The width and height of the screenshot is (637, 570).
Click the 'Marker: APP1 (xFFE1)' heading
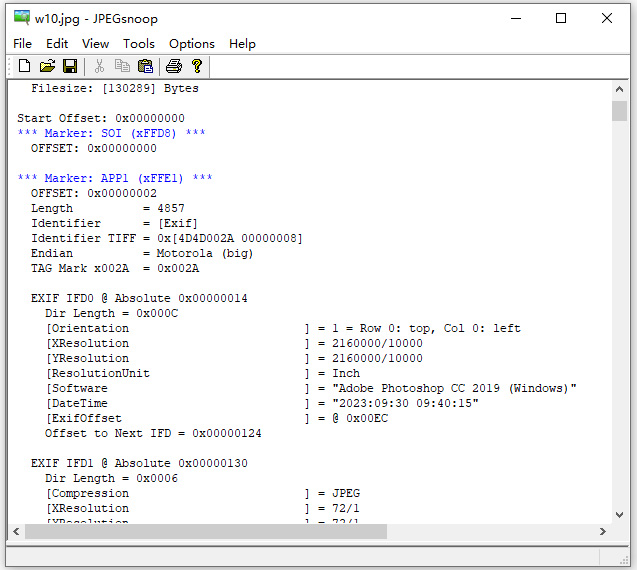tap(115, 178)
